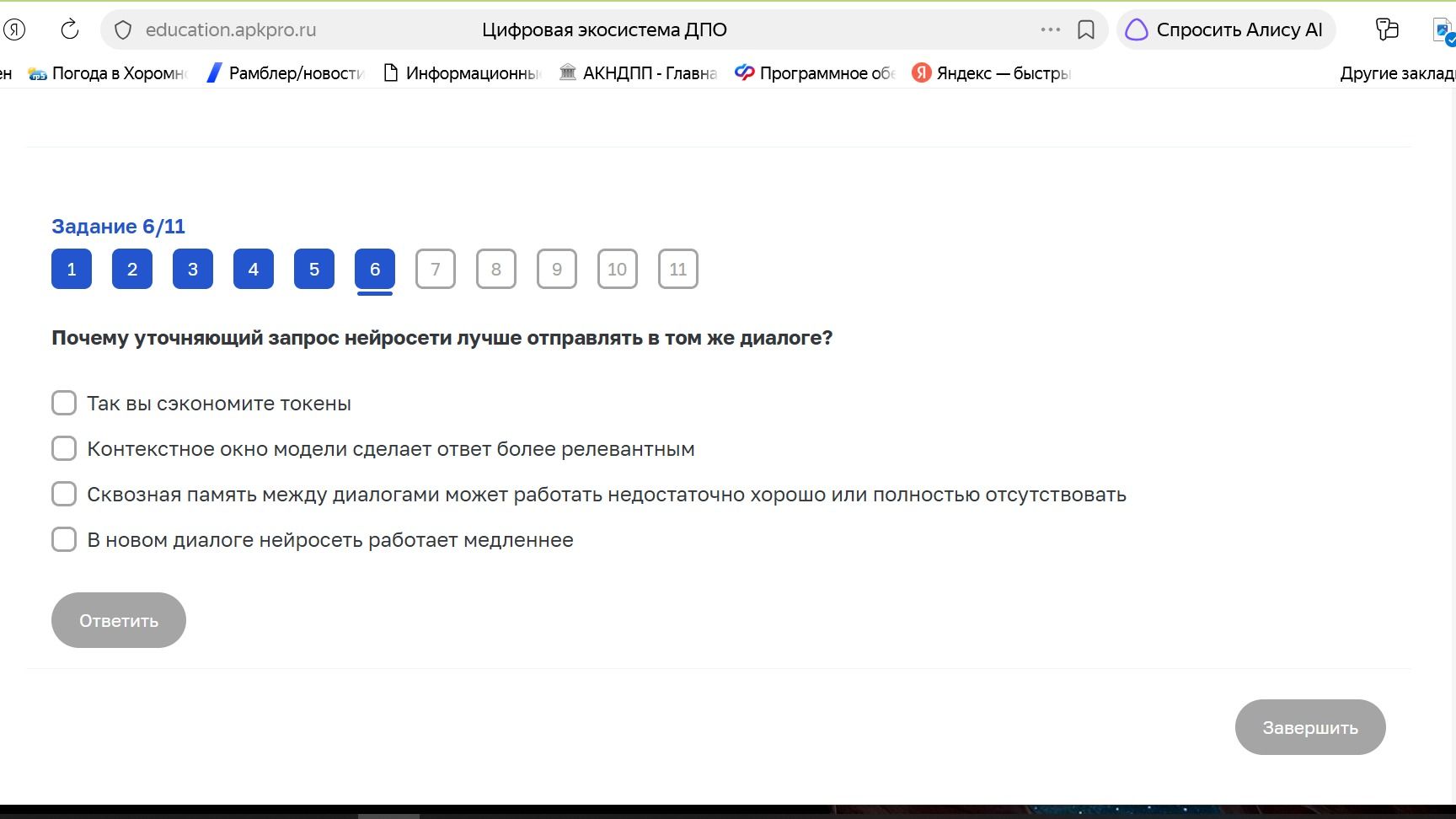
Task: Go to task 9
Action: (557, 269)
